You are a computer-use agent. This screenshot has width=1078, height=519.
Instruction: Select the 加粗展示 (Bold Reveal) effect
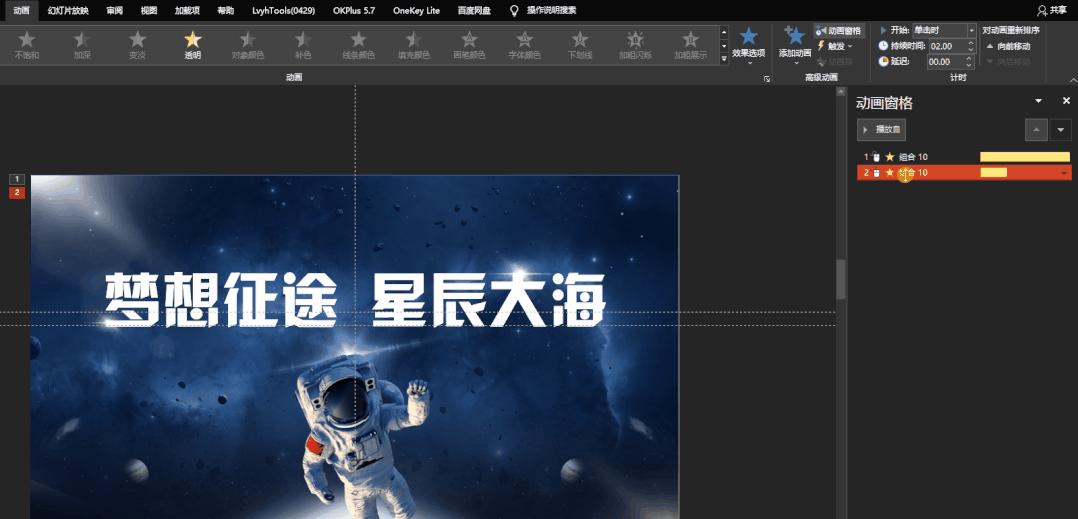click(690, 45)
